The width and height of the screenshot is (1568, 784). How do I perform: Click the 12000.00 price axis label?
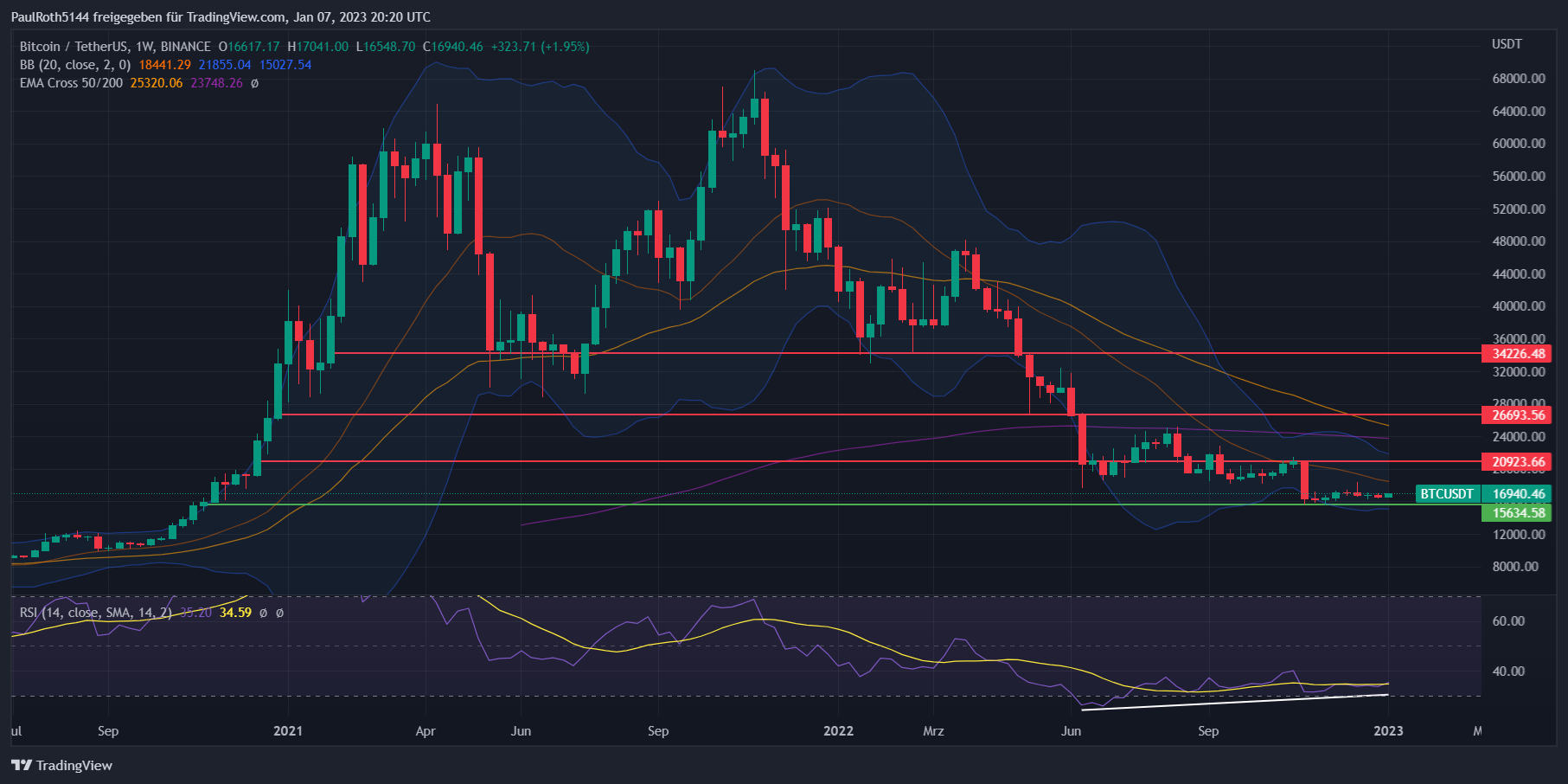point(1519,535)
